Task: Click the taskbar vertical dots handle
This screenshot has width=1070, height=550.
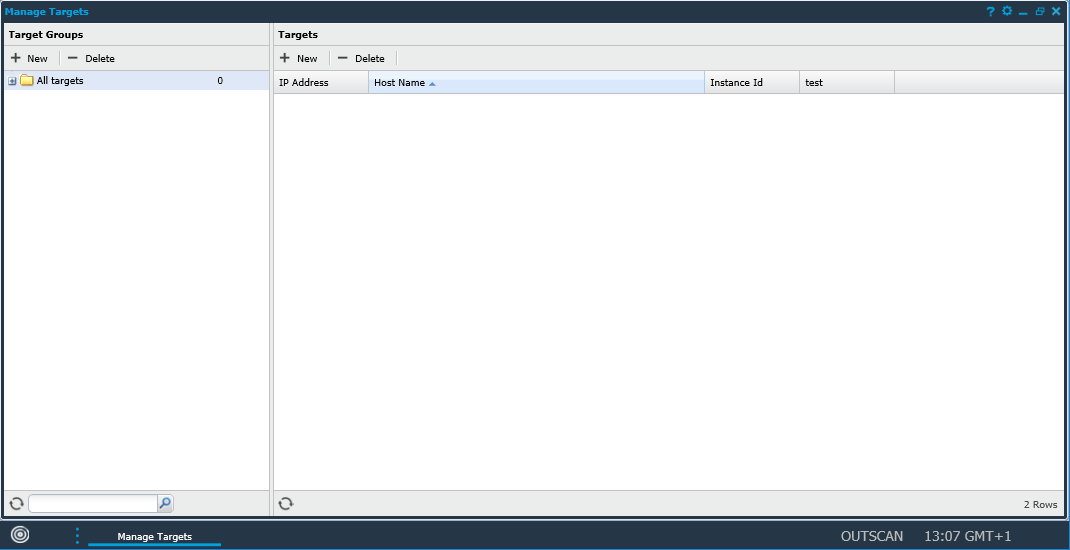Action: click(x=77, y=536)
